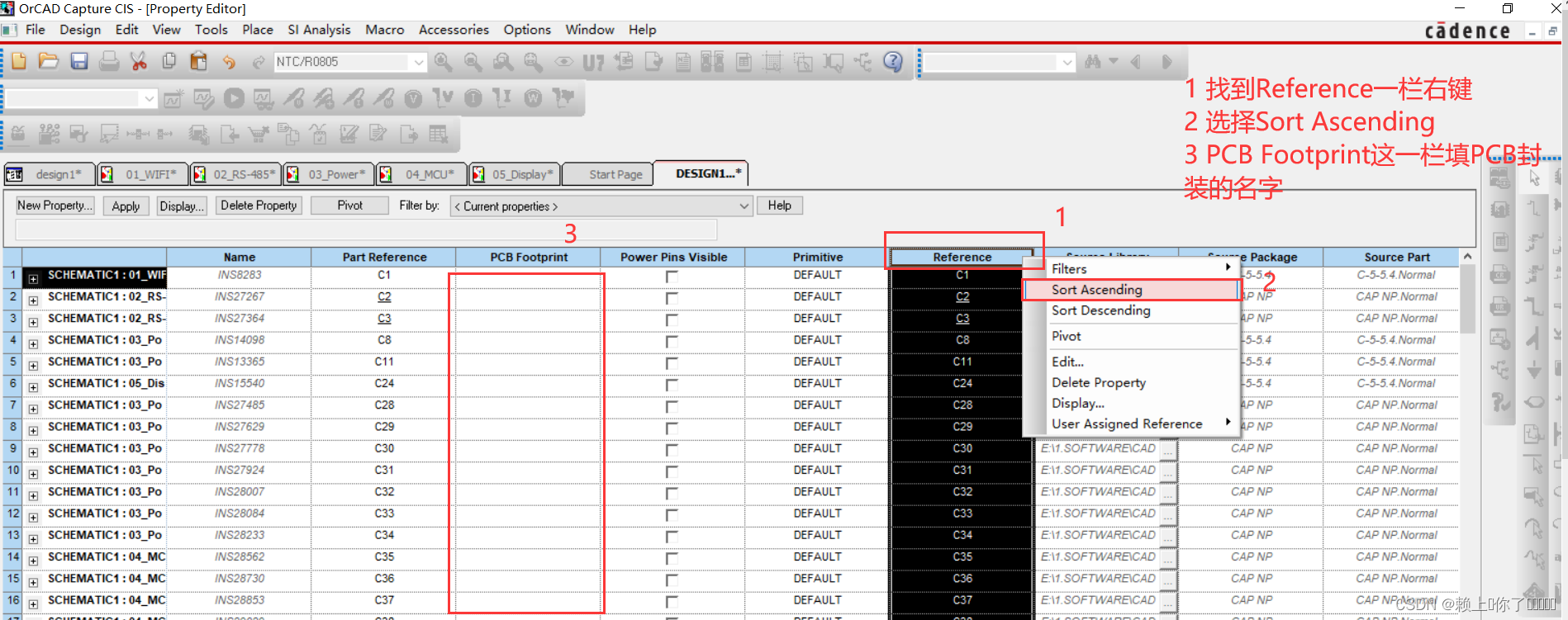
Task: Toggle Power Pins Visible checkbox for C28
Action: pos(672,406)
